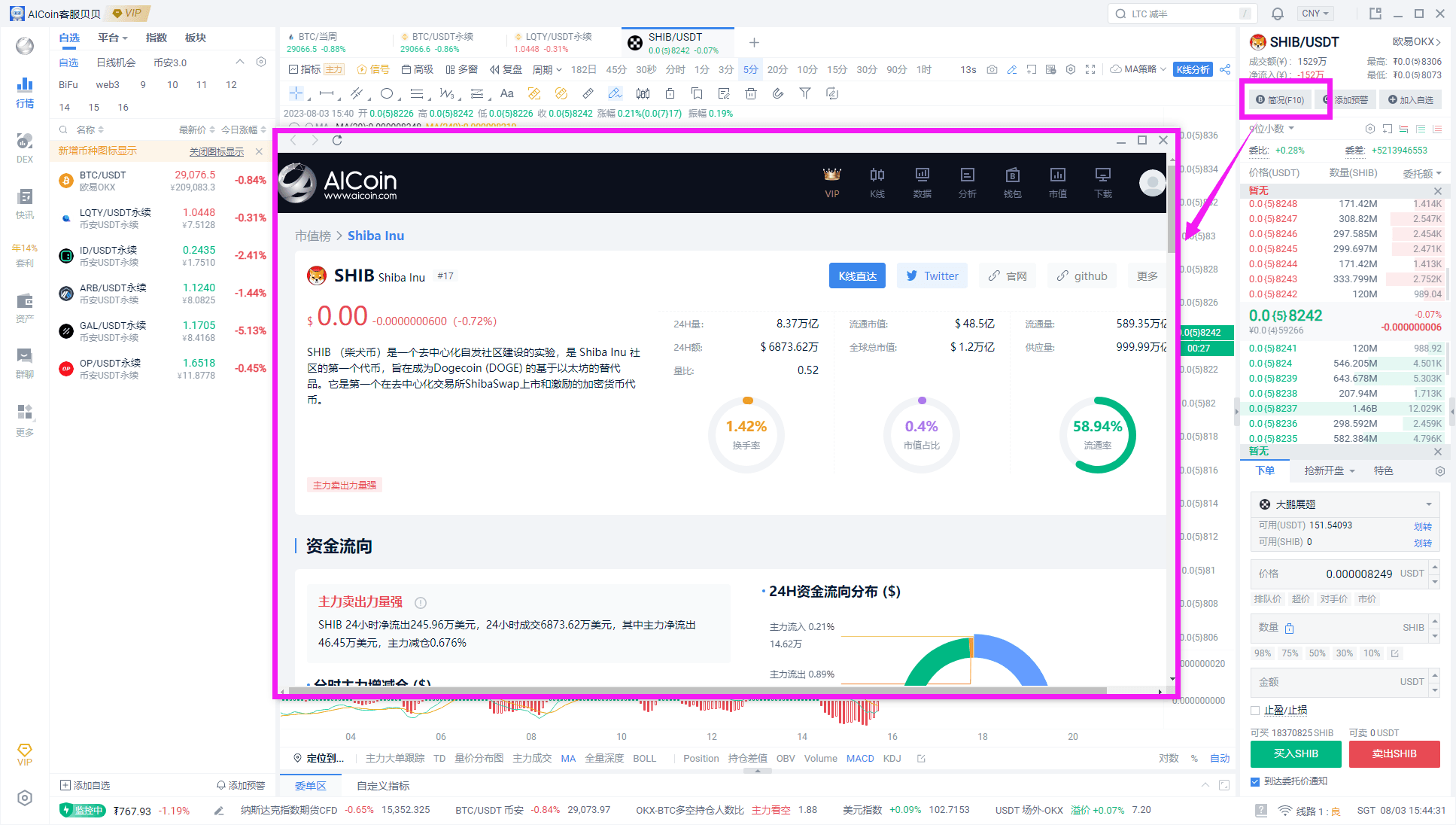This screenshot has height=825, width=1456.
Task: Open the CNY currency dropdown
Action: click(1315, 14)
